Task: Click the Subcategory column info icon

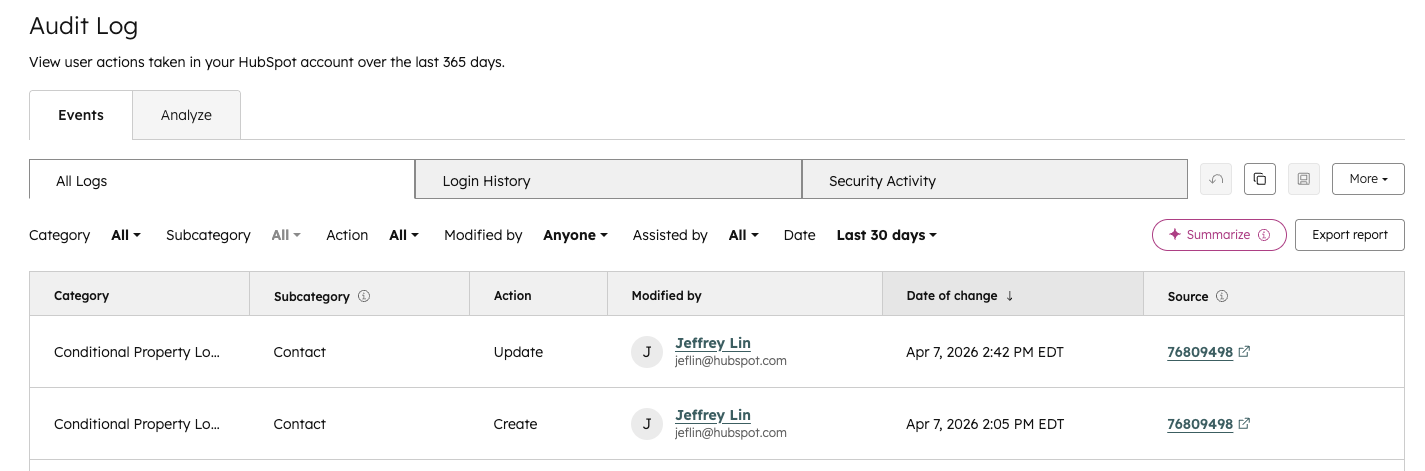Action: (364, 296)
